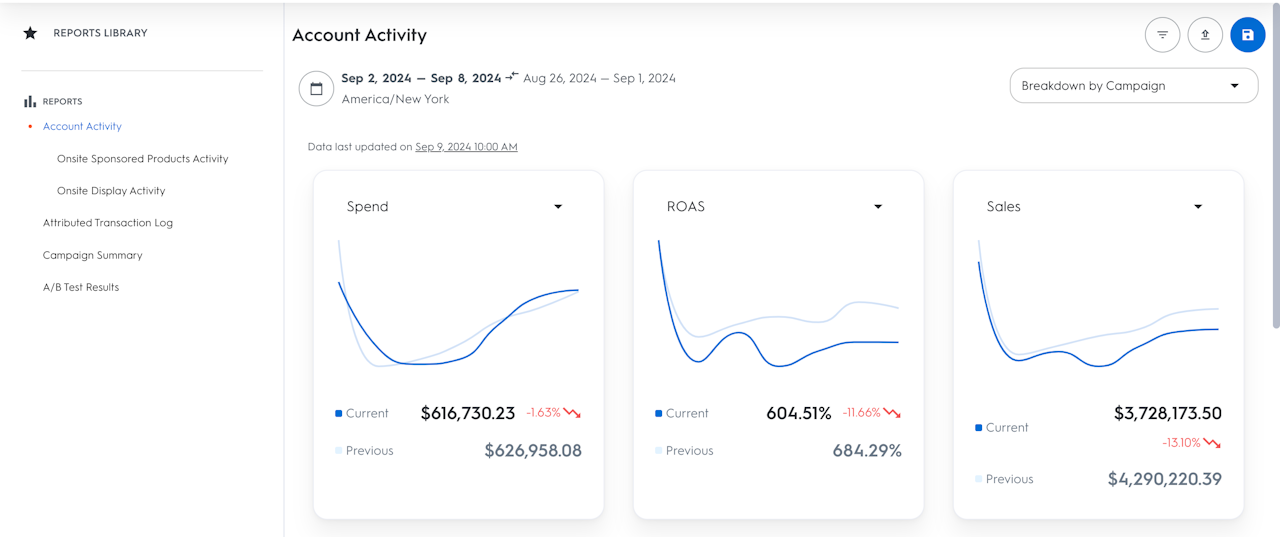This screenshot has height=537, width=1280.
Task: Go to Attributed Transaction Log
Action: pyautogui.click(x=108, y=223)
